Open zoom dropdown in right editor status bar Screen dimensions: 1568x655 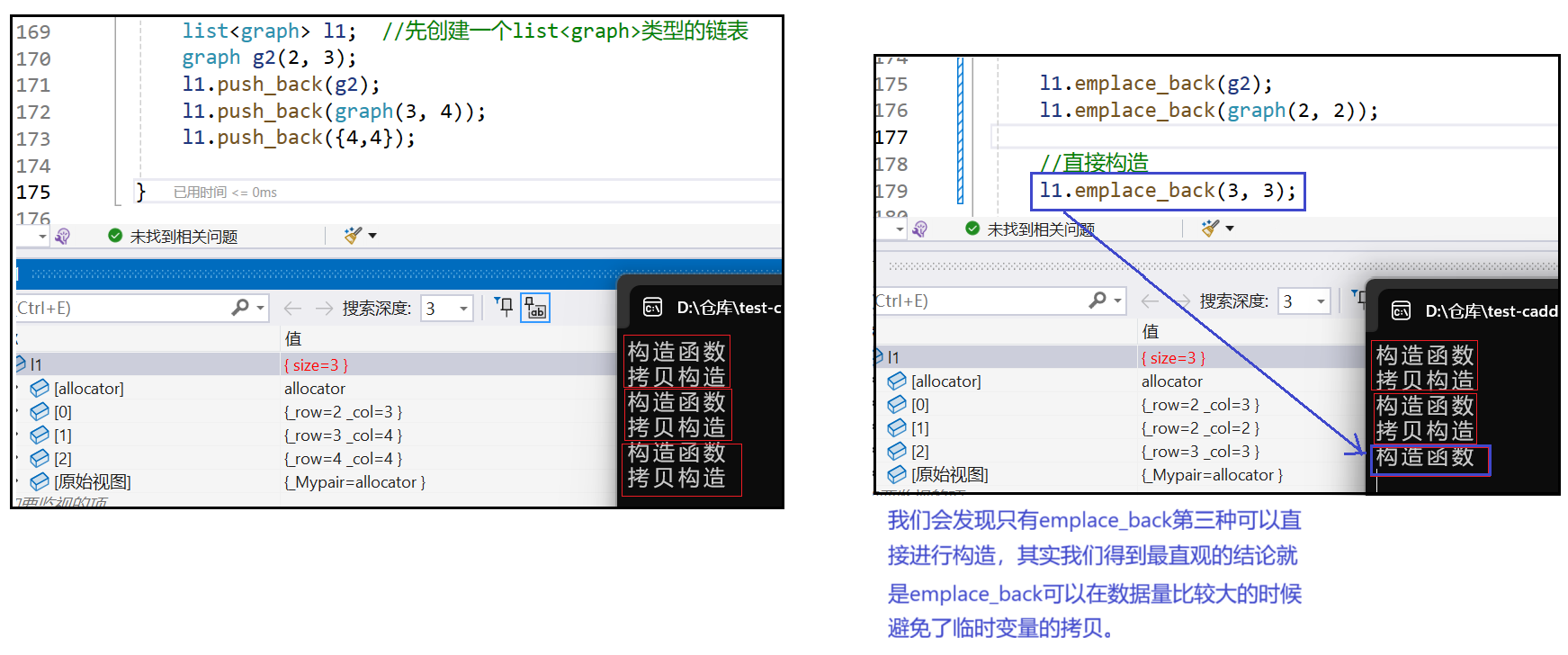900,229
